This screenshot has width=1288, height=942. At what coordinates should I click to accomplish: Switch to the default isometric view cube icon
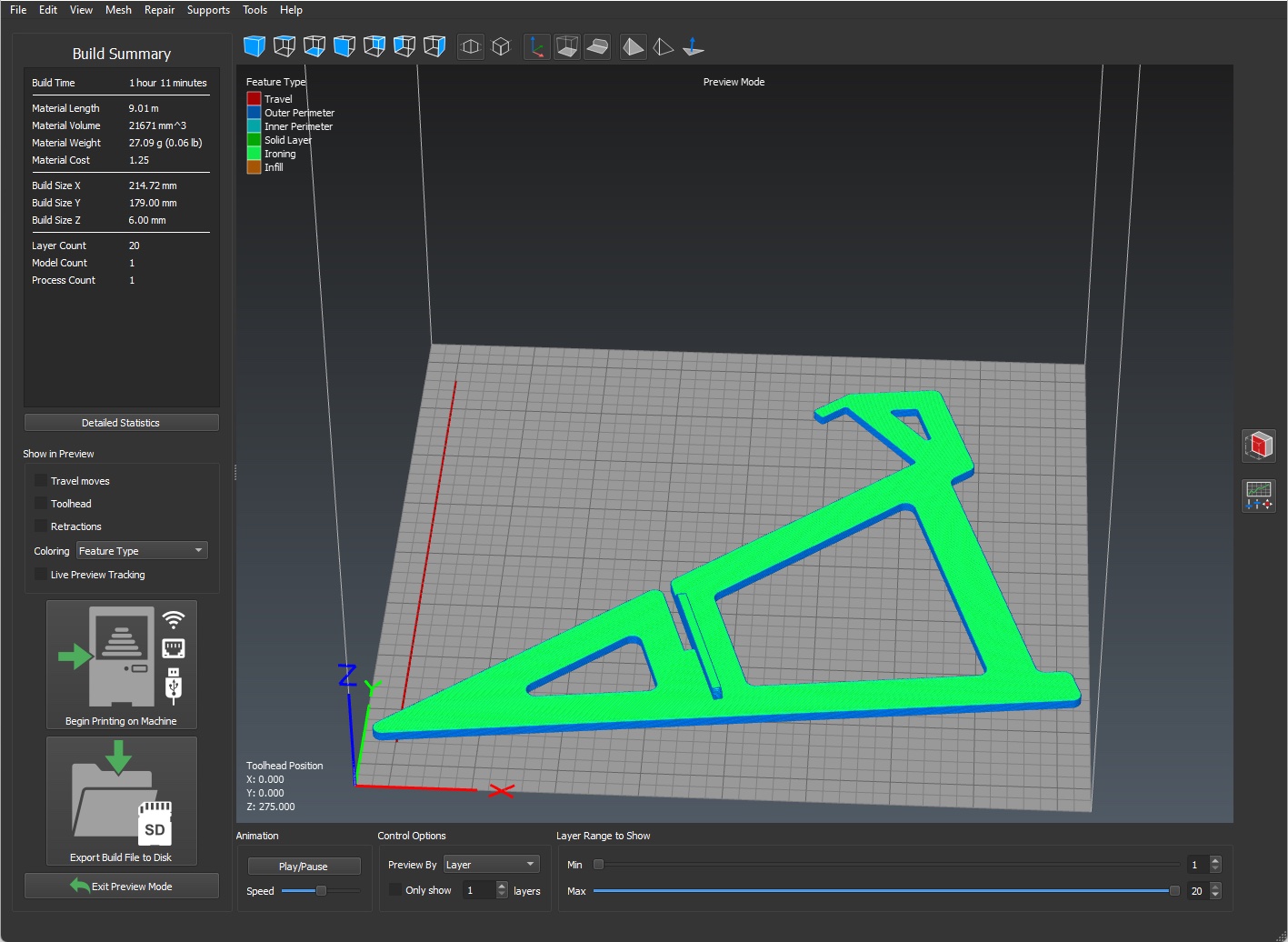(255, 46)
